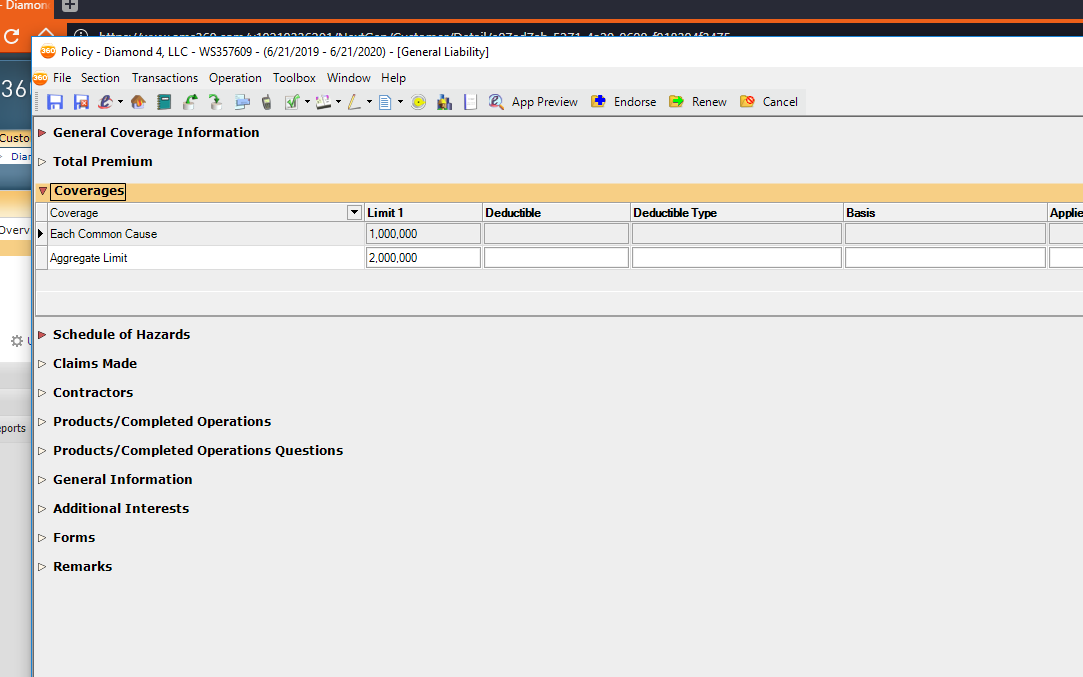1083x677 pixels.
Task: Open the Transactions menu
Action: point(165,78)
